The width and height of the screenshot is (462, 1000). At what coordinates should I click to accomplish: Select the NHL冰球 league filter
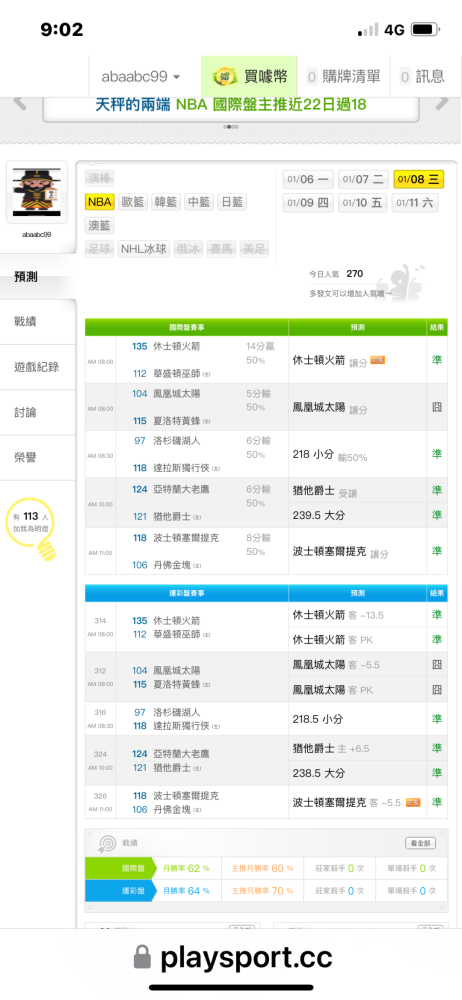[x=144, y=249]
